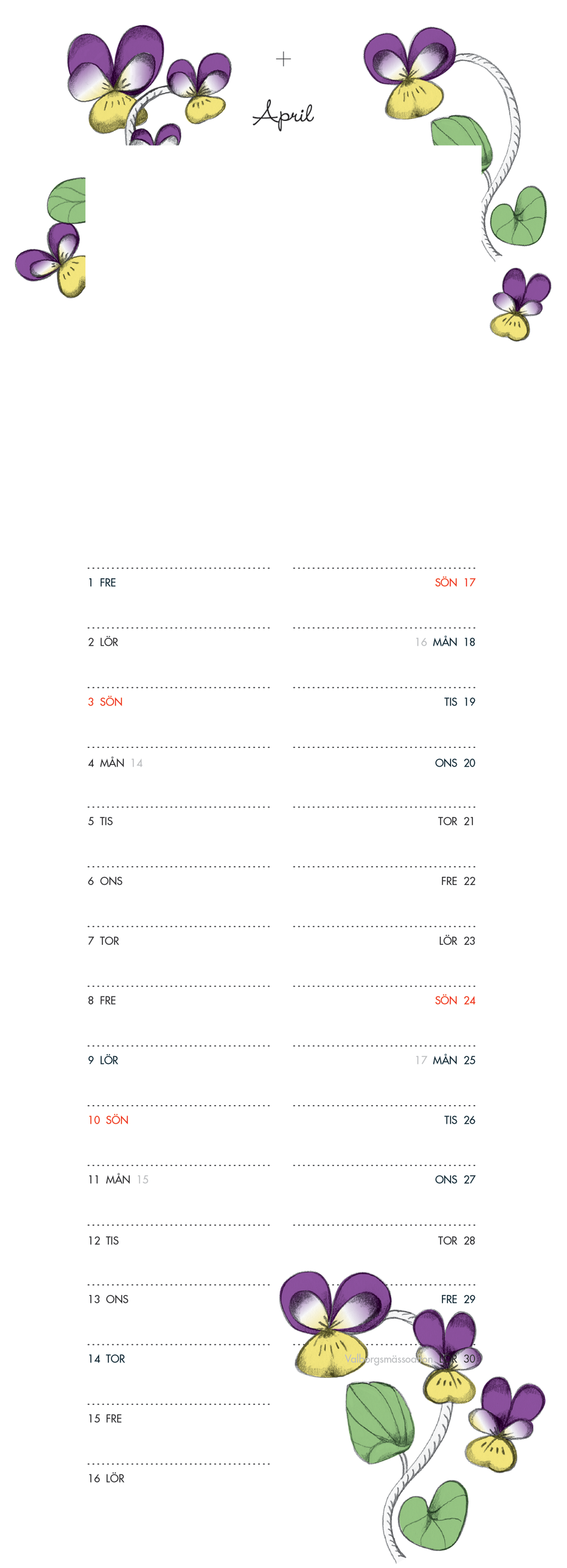Select the FRE 29 date entry
The height and width of the screenshot is (1568, 567).
pyautogui.click(x=458, y=1299)
